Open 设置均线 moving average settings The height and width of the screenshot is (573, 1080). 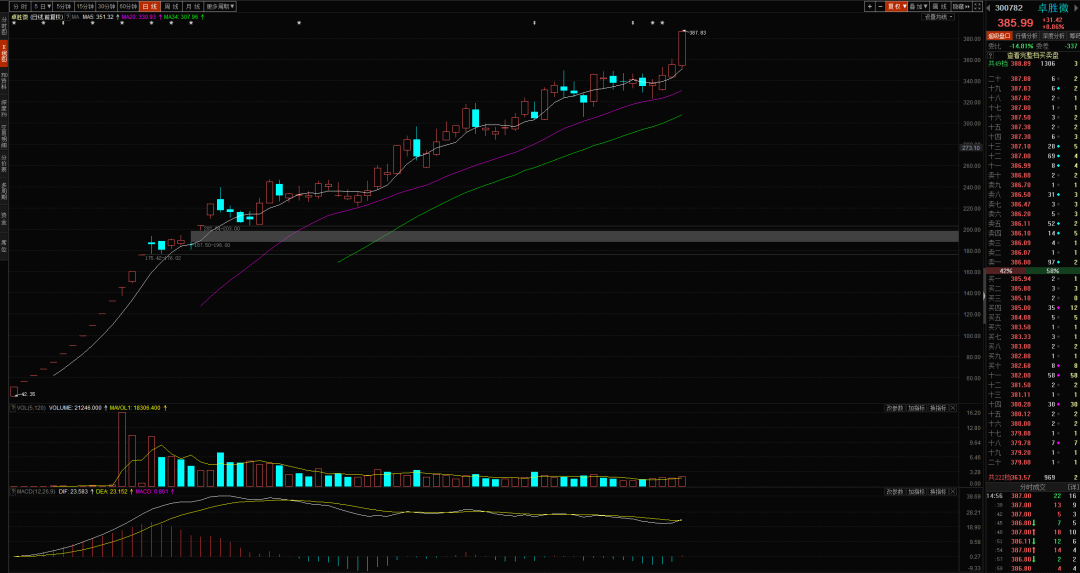tap(938, 17)
